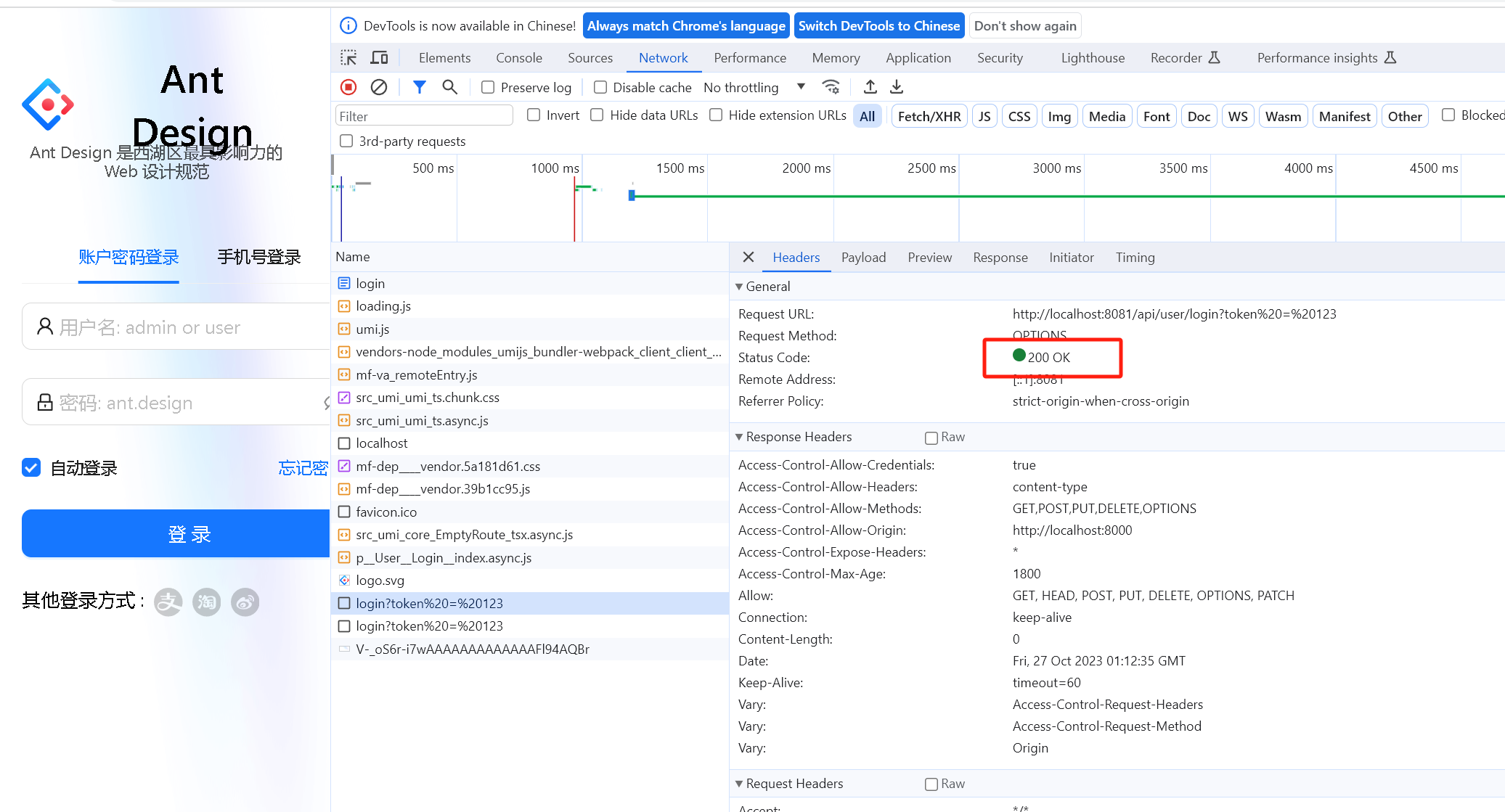Toggle the device toolbar icon
This screenshot has width=1505, height=812.
[x=379, y=57]
